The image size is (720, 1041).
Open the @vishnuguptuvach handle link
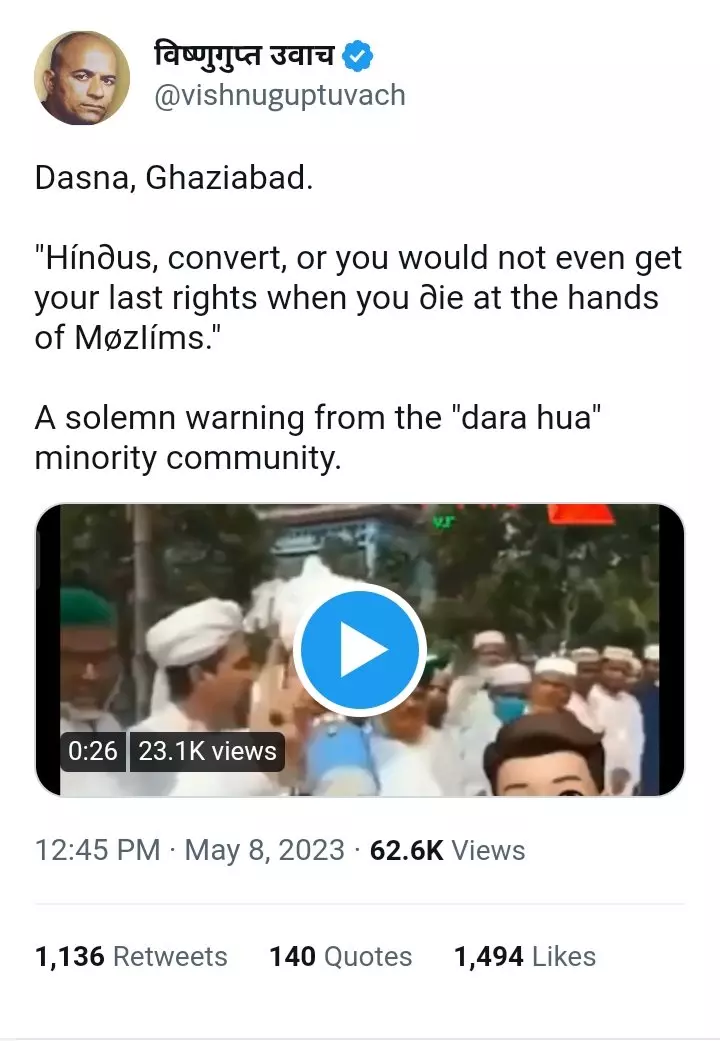tap(280, 96)
